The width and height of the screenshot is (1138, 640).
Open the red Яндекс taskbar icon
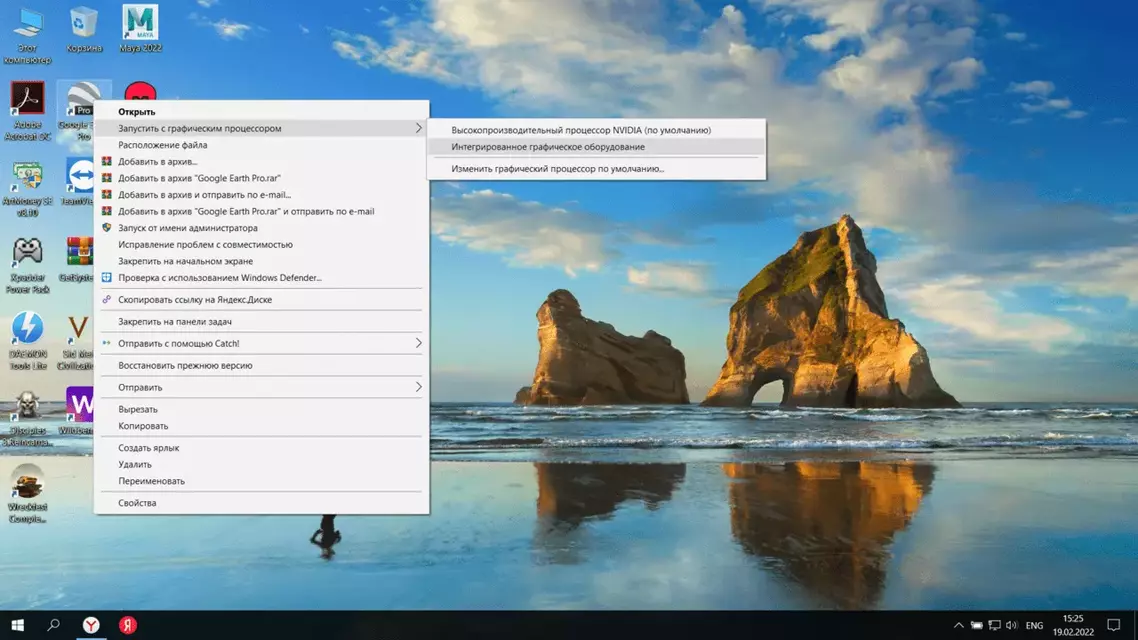click(128, 625)
